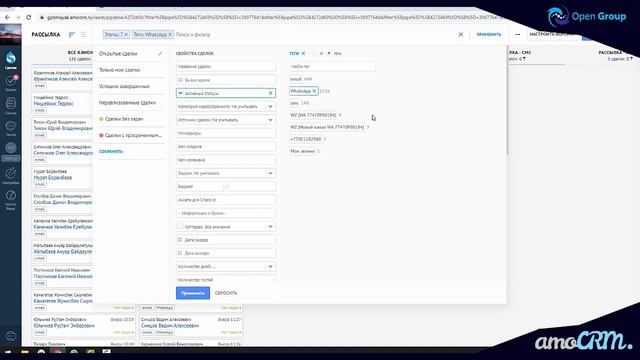Click the Бюджет from field
Image resolution: width=640 pixels, height=360 pixels.
pos(200,187)
